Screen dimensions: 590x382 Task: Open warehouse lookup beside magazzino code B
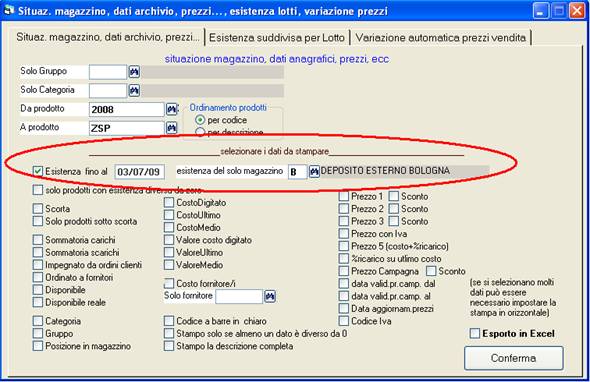tap(314, 172)
